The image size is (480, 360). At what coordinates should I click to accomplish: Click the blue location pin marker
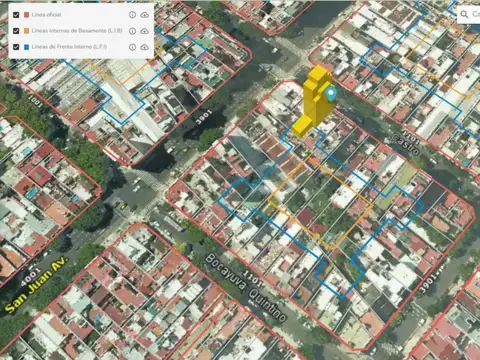tap(331, 94)
